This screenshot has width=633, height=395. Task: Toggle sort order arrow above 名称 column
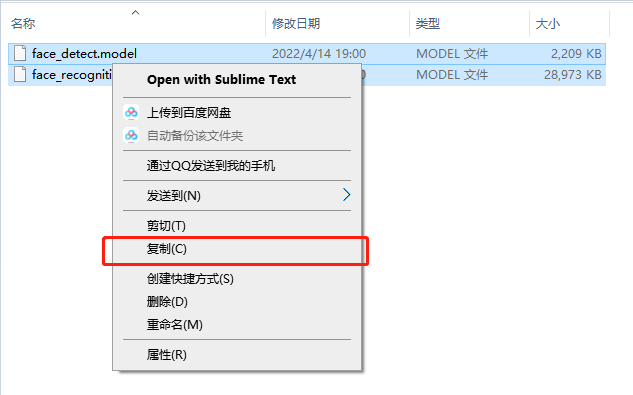(x=136, y=13)
